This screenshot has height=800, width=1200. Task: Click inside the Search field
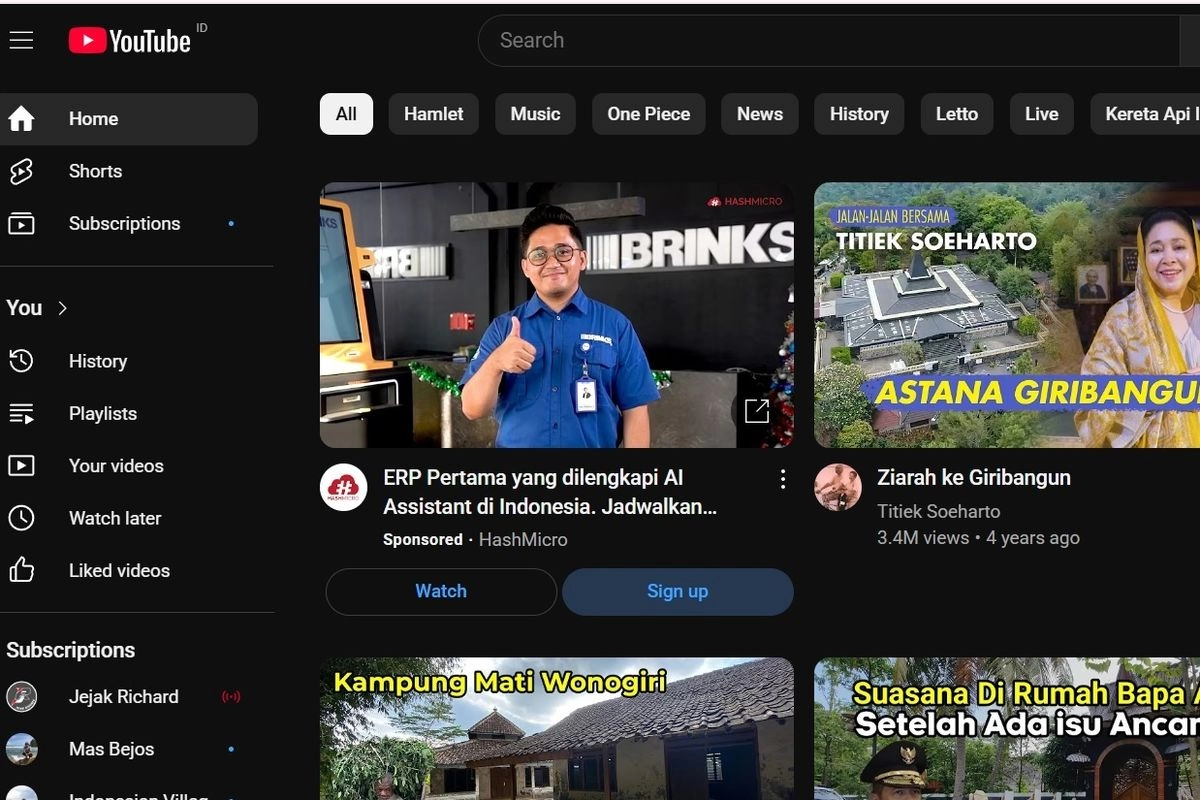coord(830,40)
